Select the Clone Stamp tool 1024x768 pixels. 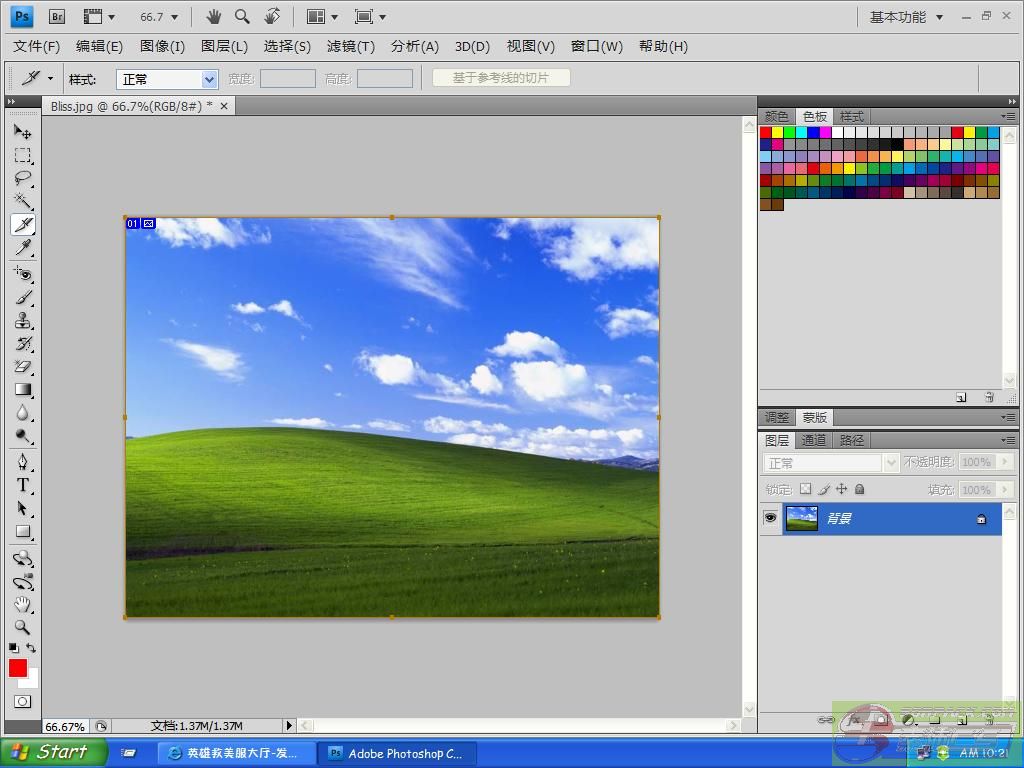pos(23,320)
